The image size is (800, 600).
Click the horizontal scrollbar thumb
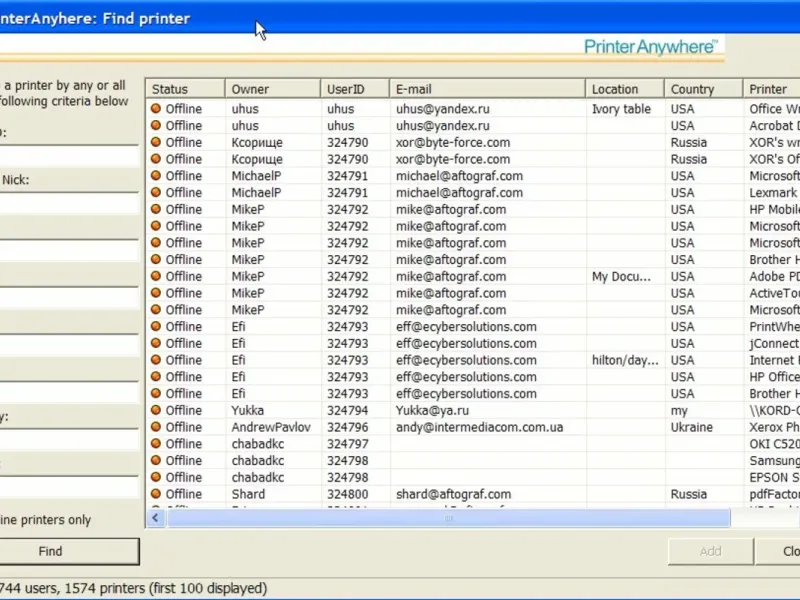pos(449,518)
